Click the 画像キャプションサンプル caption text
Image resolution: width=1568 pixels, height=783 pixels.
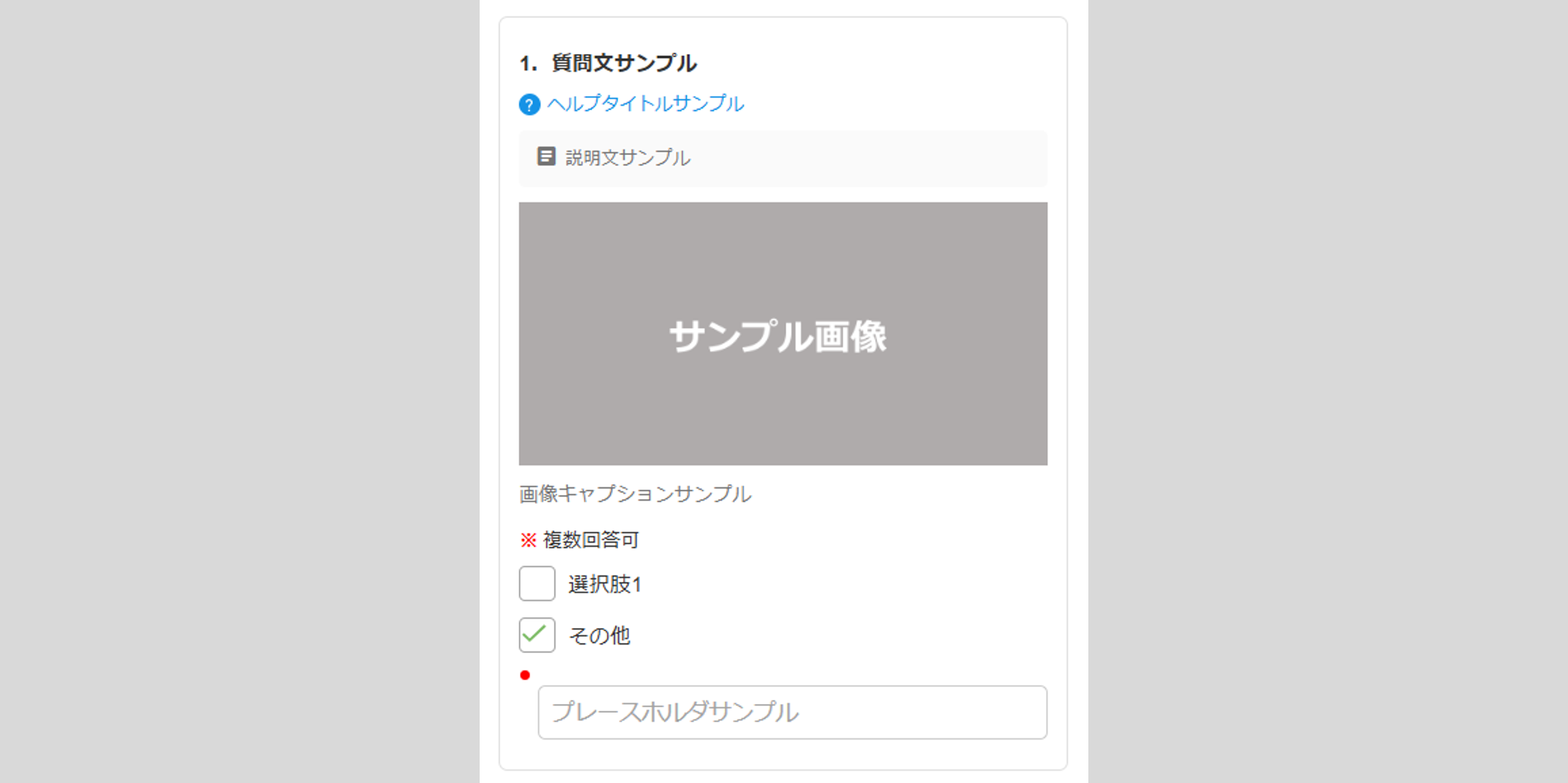tap(635, 494)
